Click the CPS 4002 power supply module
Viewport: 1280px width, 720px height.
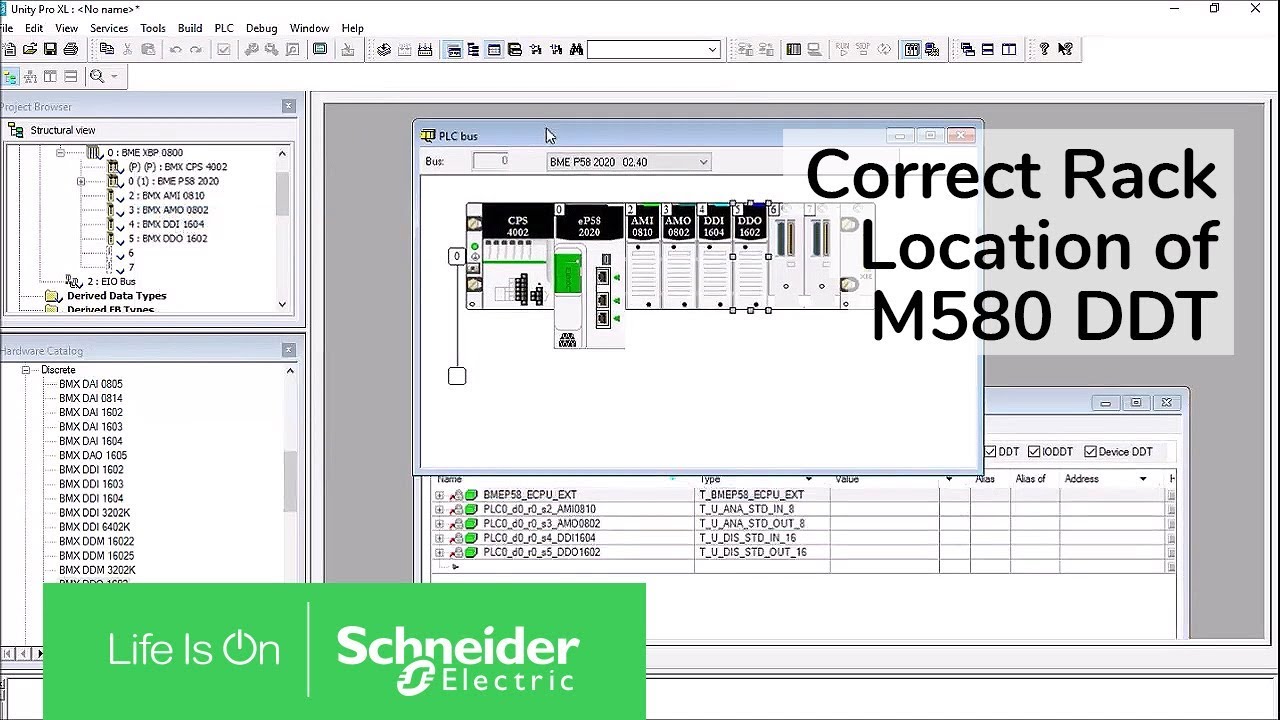tap(517, 256)
